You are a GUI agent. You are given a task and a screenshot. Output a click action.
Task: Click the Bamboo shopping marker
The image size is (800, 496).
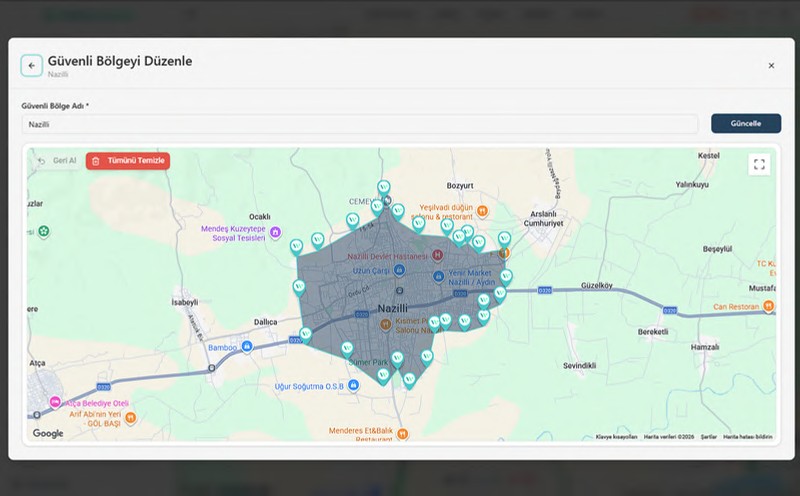[247, 346]
